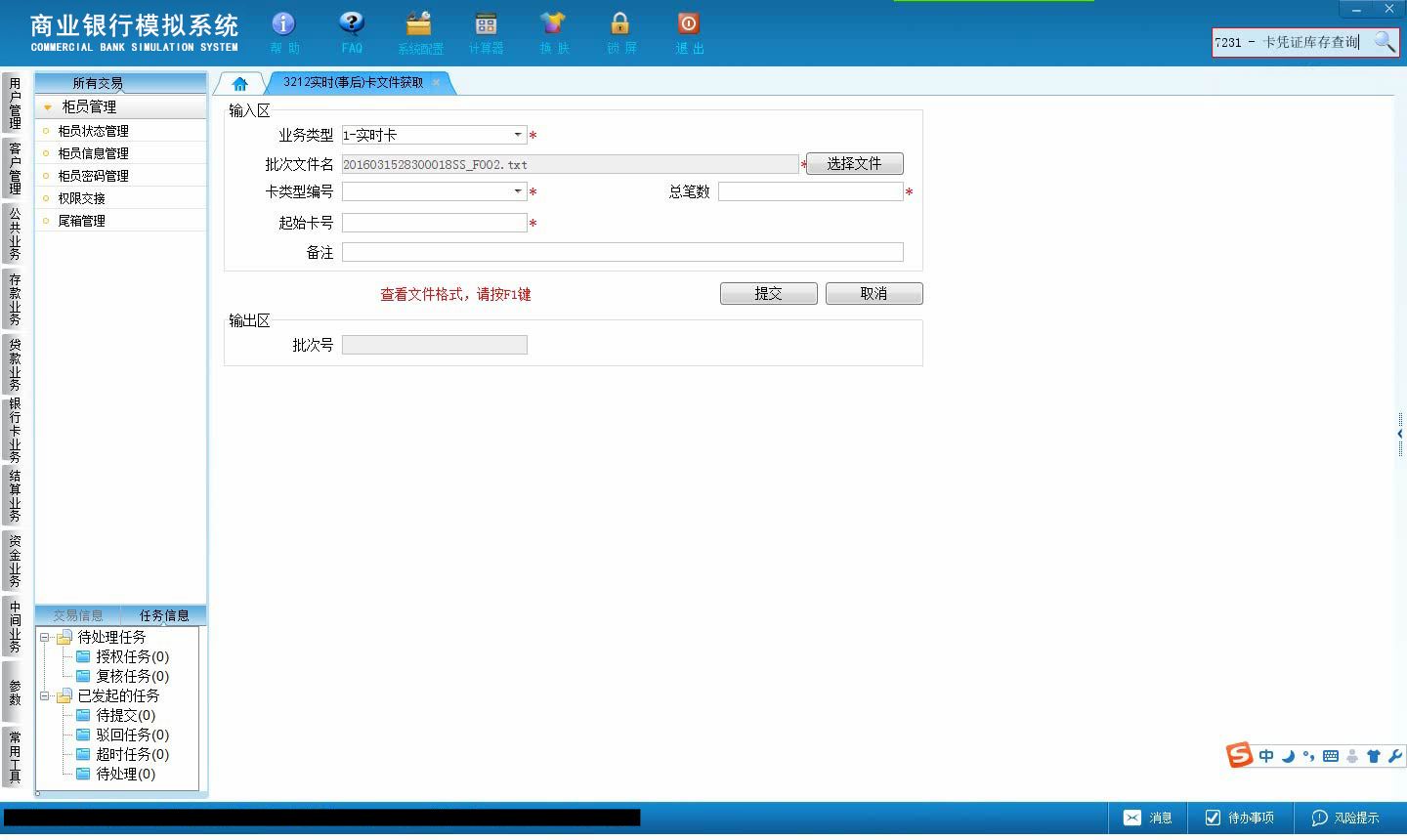Click the 选择文件 button
The image size is (1407, 840).
click(x=854, y=164)
